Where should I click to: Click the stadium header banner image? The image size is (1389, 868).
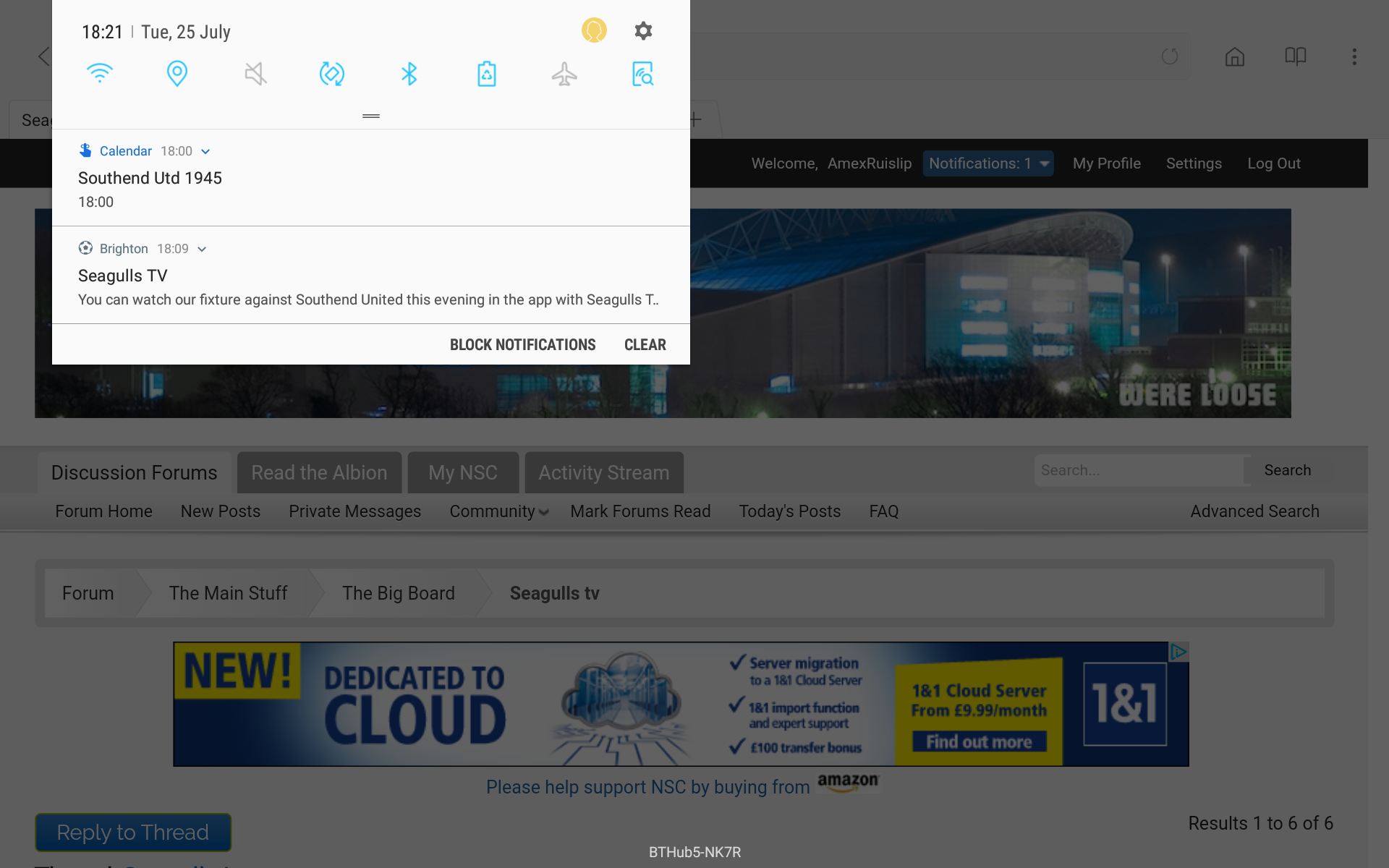(990, 313)
